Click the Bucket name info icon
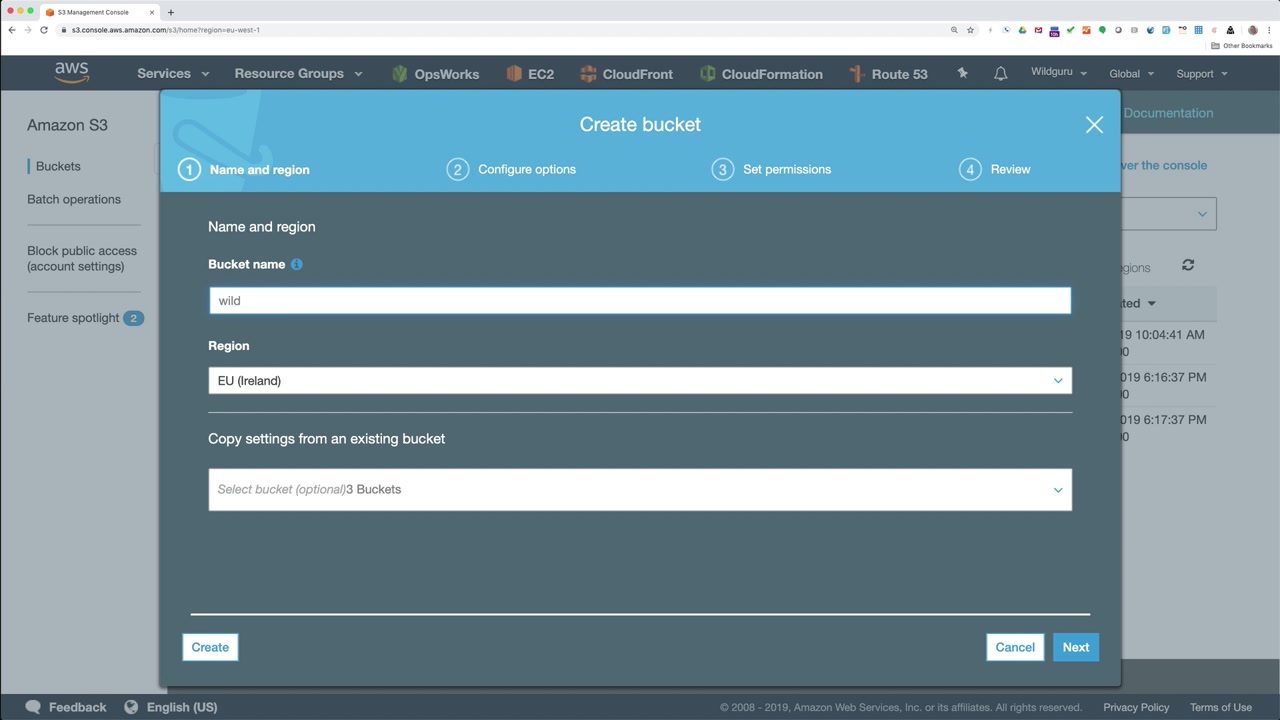1280x720 pixels. [x=296, y=264]
